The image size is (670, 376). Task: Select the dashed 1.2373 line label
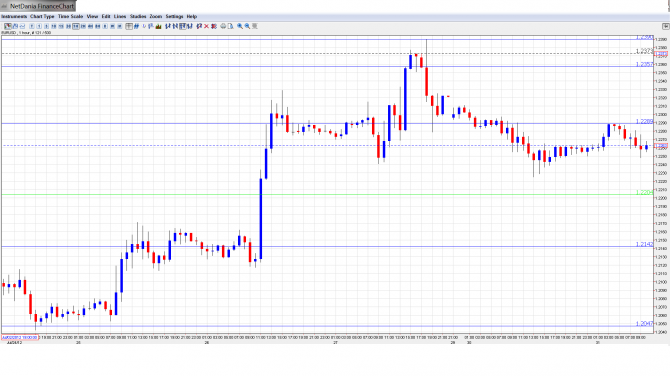point(644,51)
